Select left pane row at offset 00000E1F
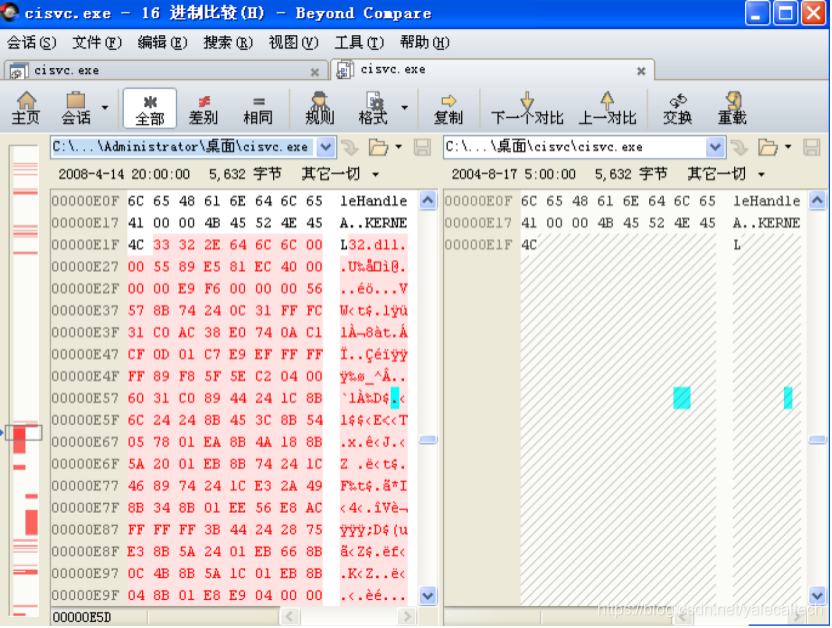 click(229, 245)
